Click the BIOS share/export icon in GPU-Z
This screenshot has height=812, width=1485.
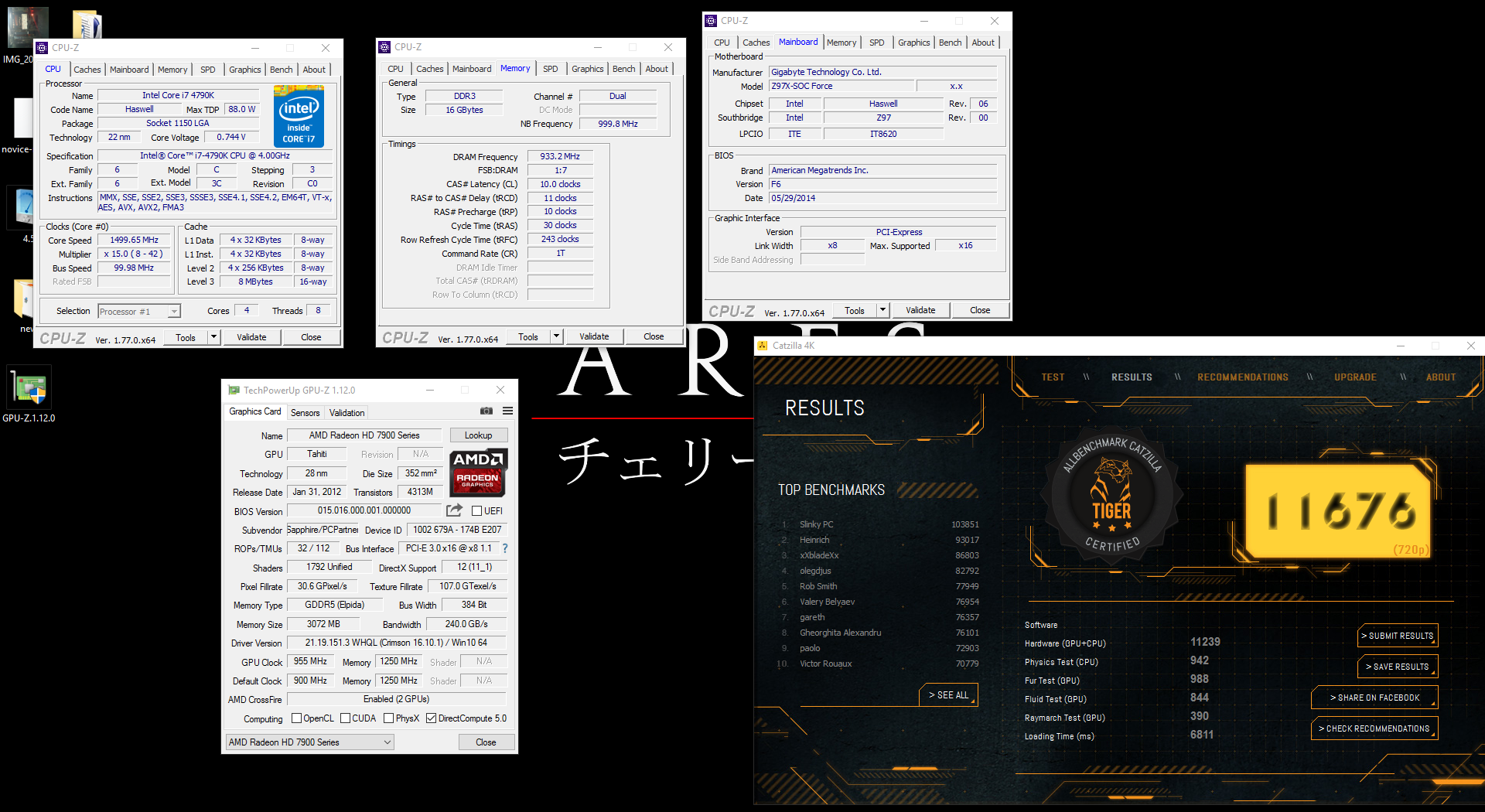click(455, 510)
